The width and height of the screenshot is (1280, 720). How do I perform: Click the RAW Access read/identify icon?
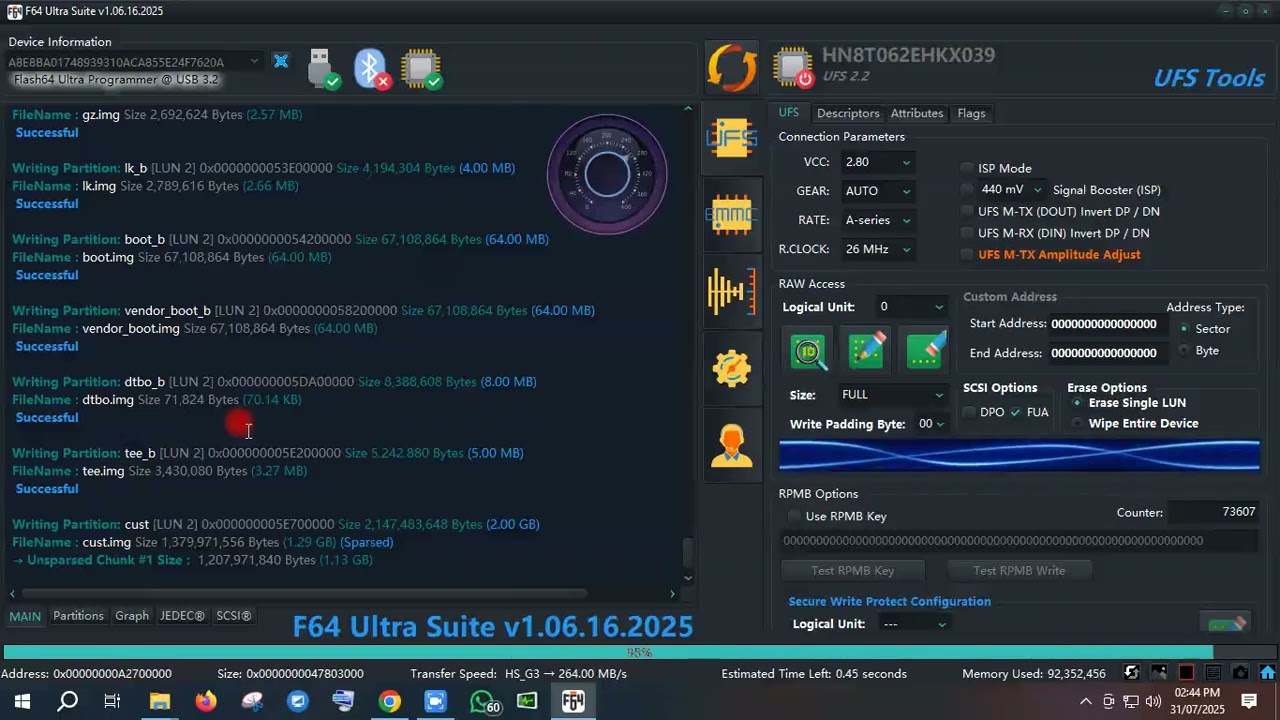click(808, 351)
